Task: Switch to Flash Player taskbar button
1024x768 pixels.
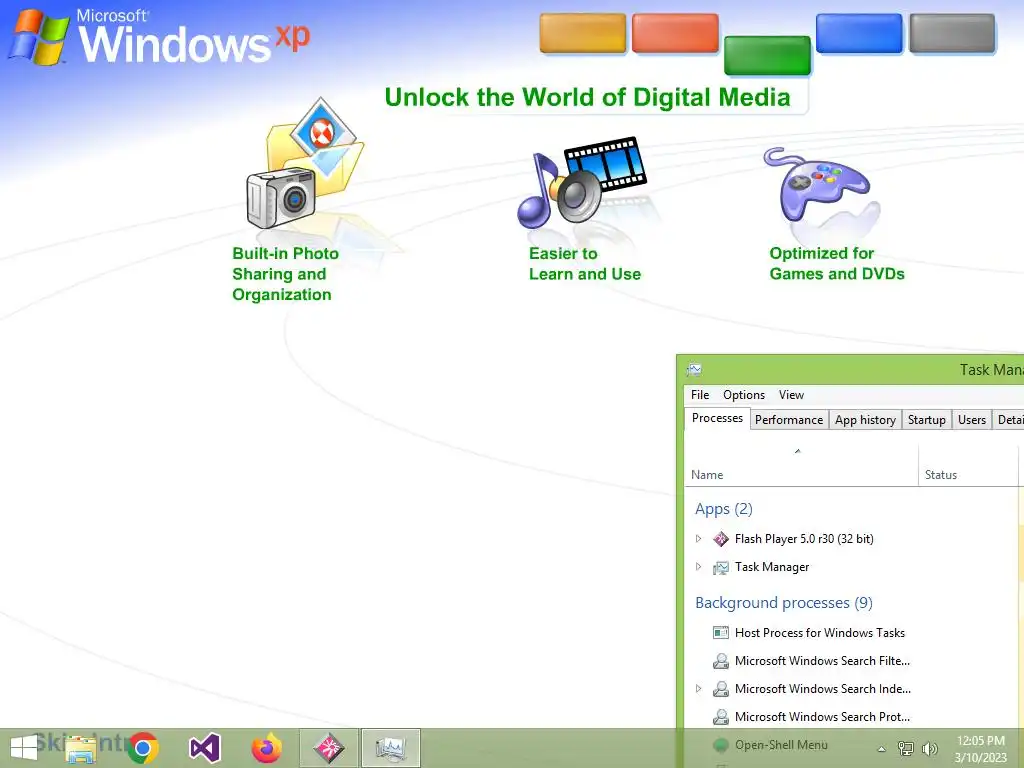Action: (328, 748)
